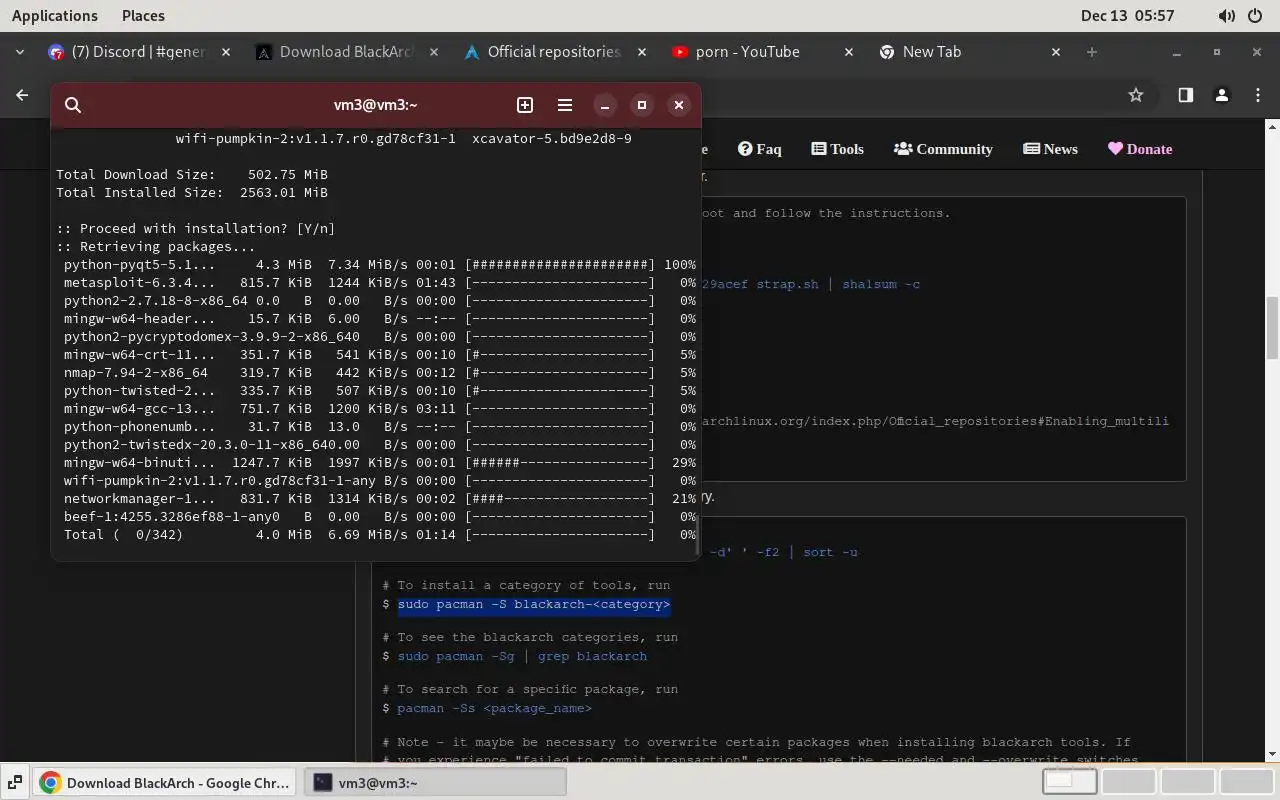This screenshot has height=800, width=1280.
Task: Click the mingw-w64-binuti progress row
Action: (x=379, y=463)
